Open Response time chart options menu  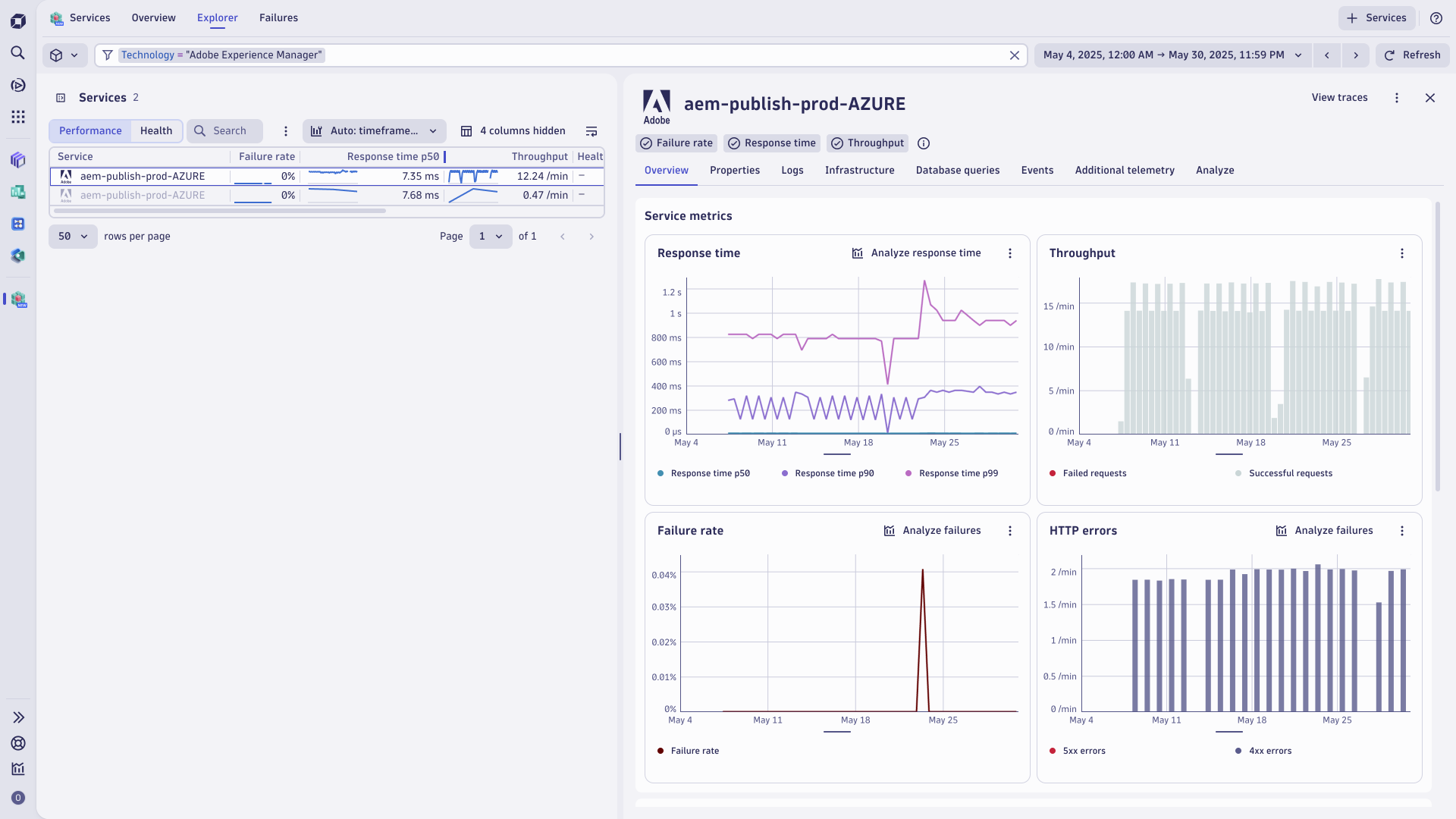pyautogui.click(x=1009, y=253)
